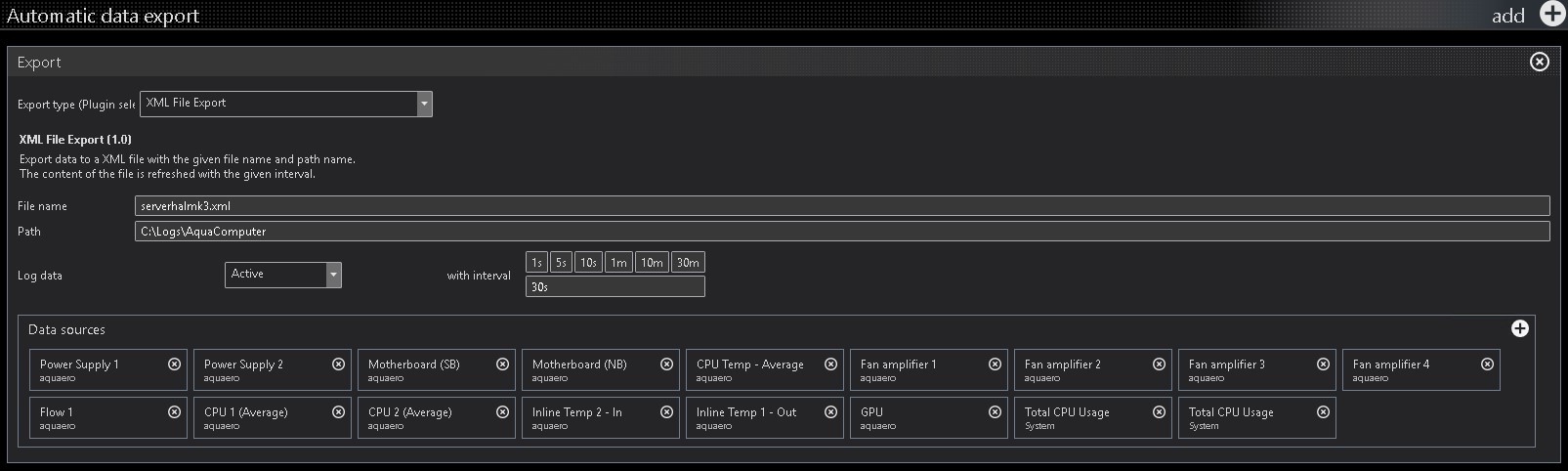Click the Path input field

point(840,232)
